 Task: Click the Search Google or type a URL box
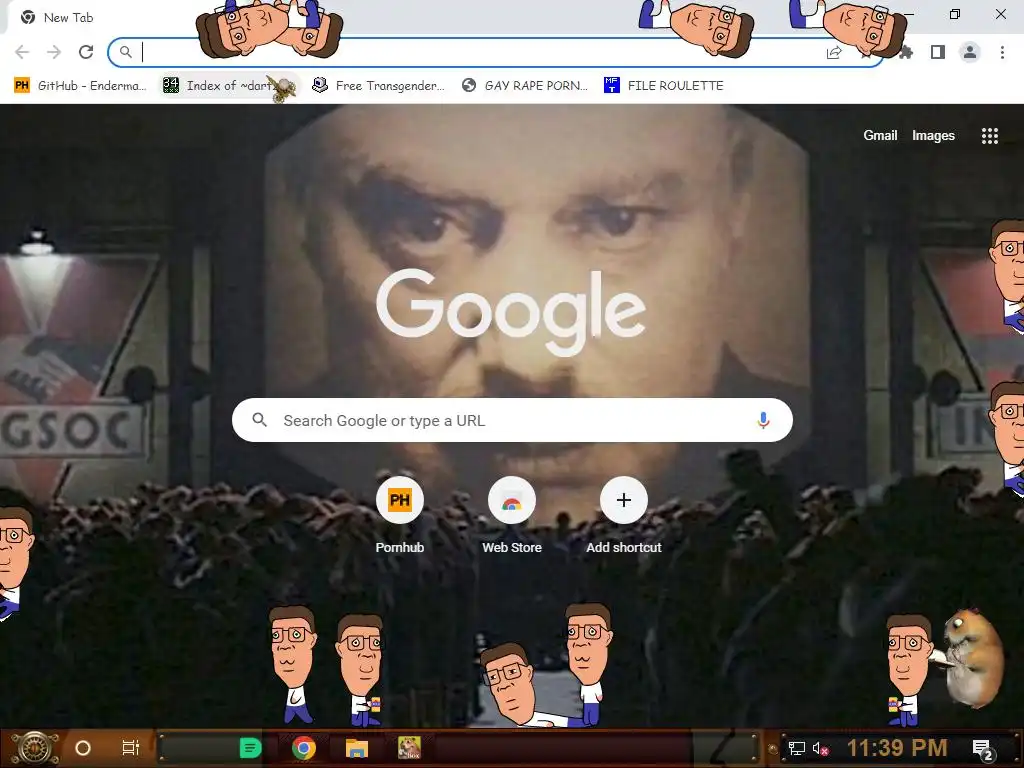(513, 421)
